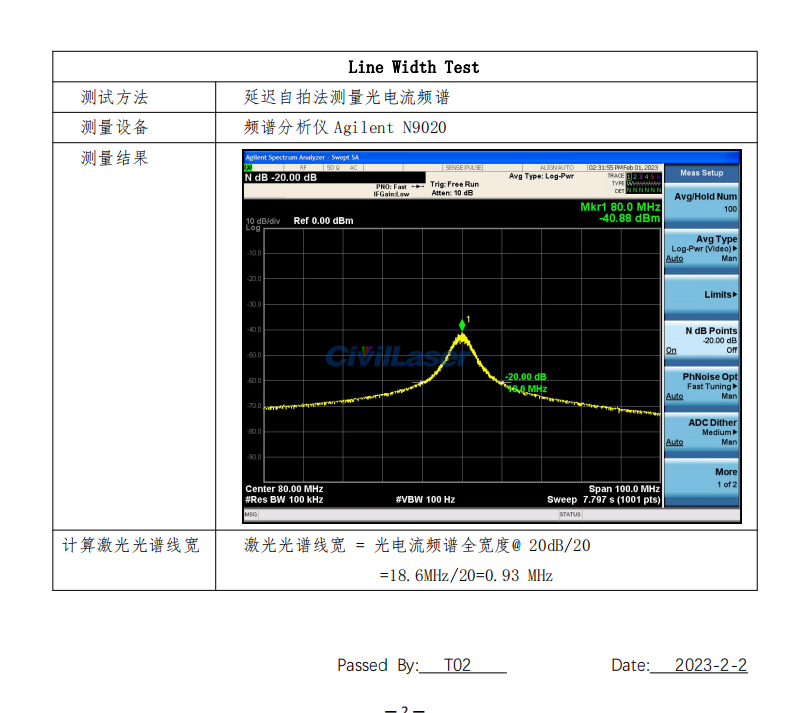796x713 pixels.
Task: Click the STATUS bar field
Action: point(570,514)
